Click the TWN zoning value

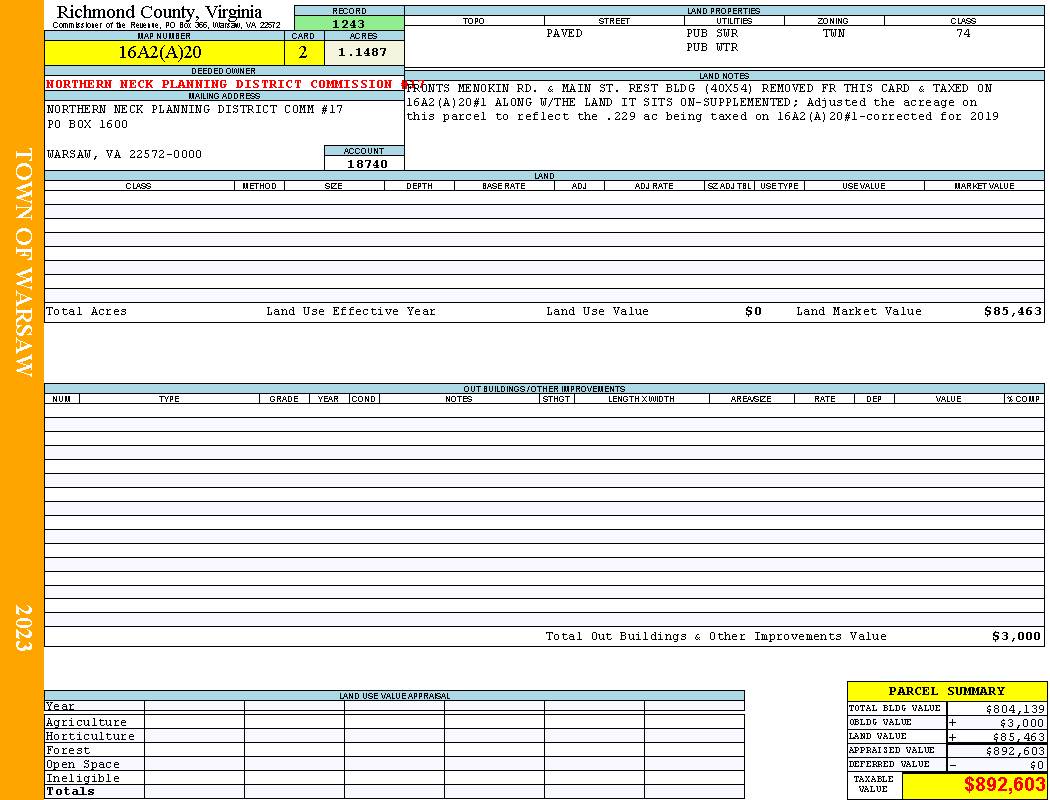[x=834, y=33]
